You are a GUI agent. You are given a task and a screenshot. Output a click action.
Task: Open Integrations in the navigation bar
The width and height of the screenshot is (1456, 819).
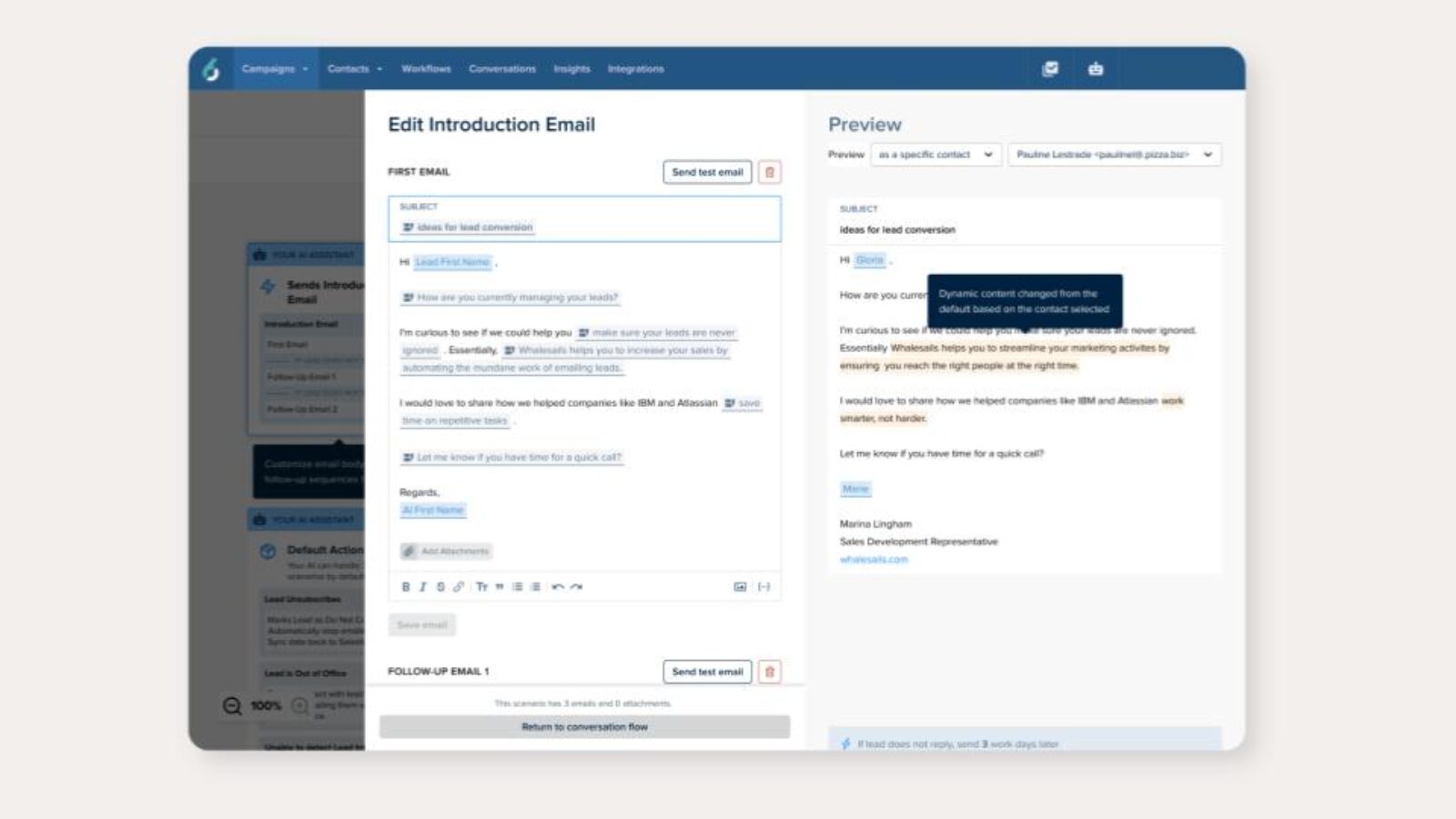coord(636,69)
